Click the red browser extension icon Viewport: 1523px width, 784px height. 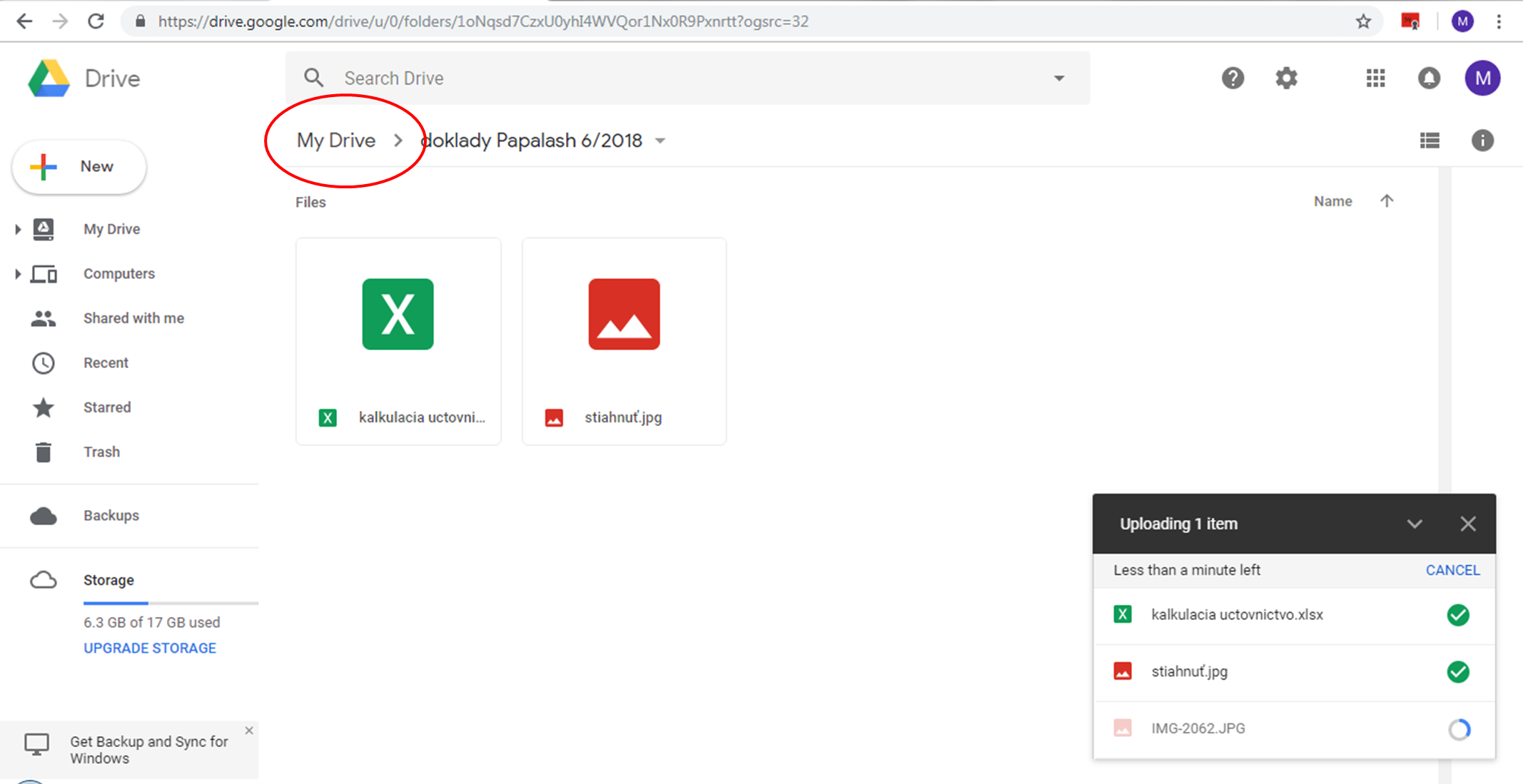[x=1410, y=21]
